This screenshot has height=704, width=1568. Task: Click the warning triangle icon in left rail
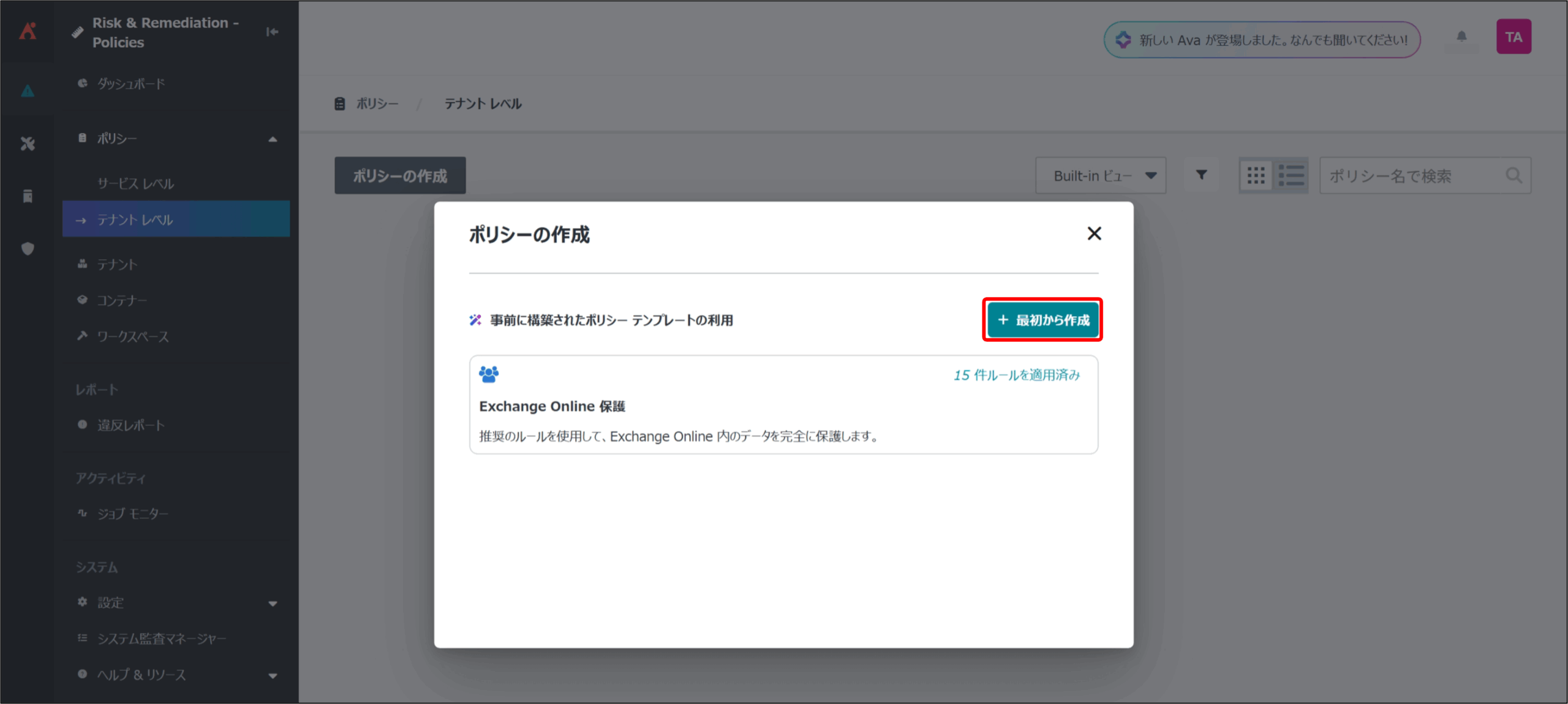(x=28, y=92)
